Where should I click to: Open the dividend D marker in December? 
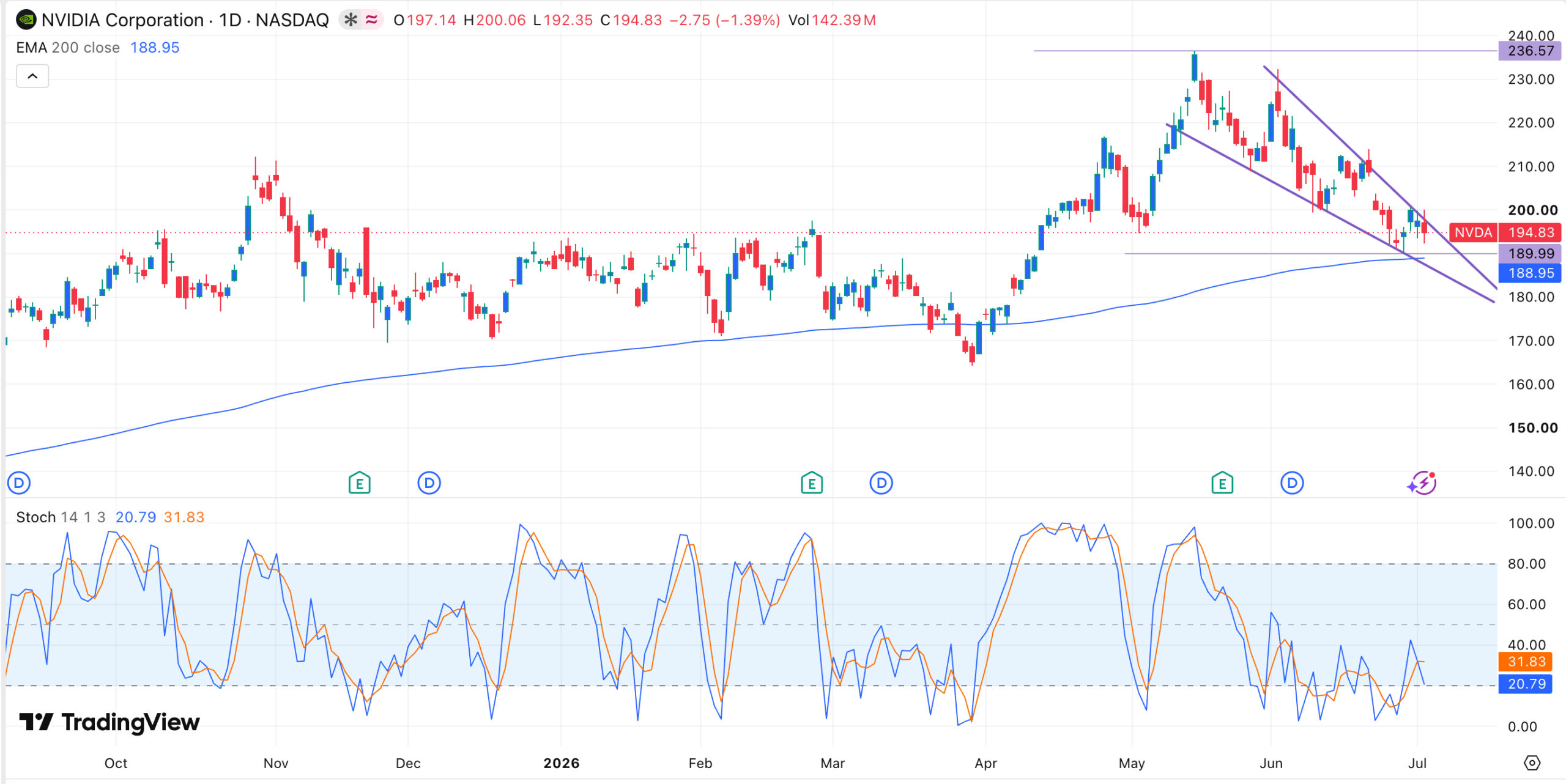[x=429, y=483]
